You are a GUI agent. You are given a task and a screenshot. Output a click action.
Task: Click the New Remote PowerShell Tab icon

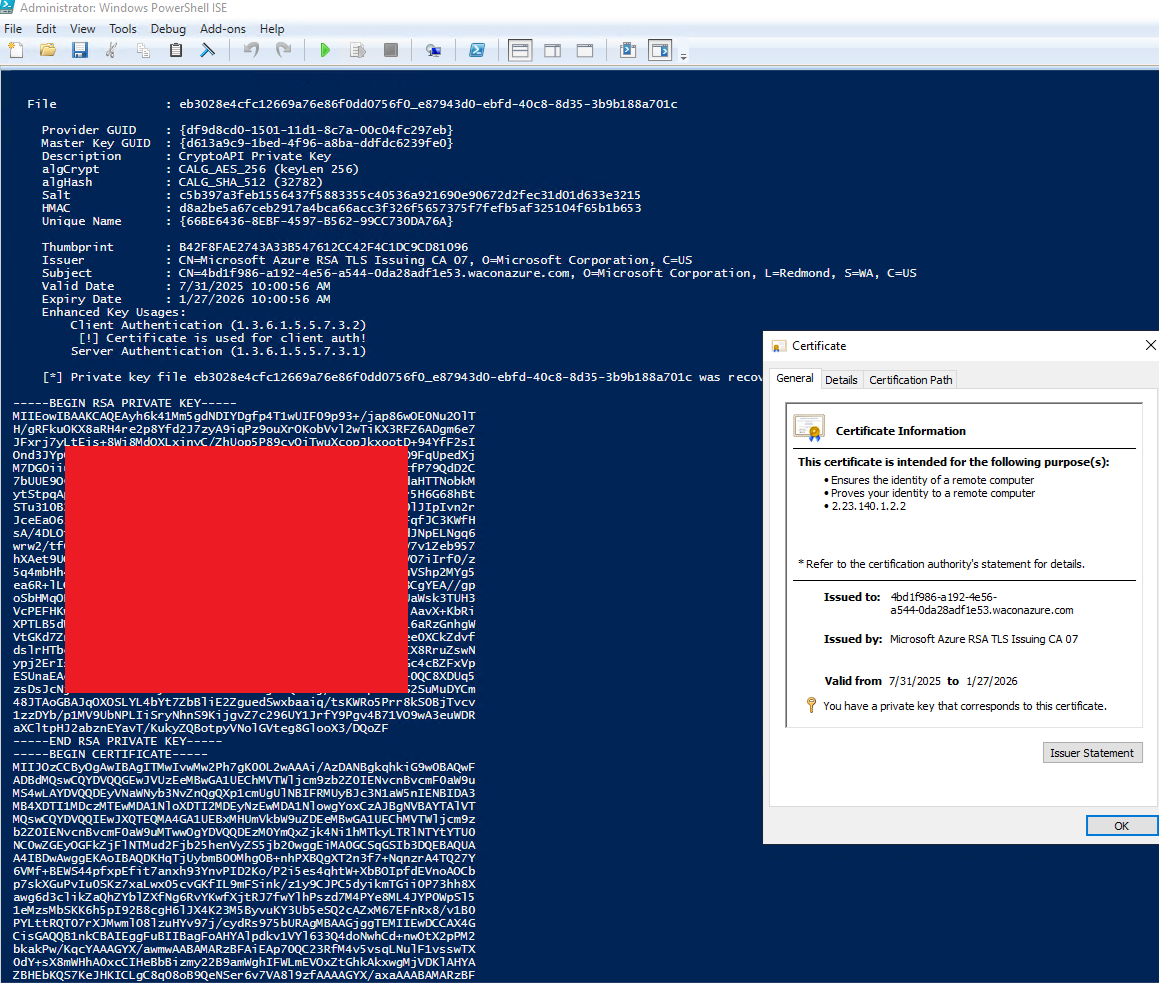tap(433, 50)
